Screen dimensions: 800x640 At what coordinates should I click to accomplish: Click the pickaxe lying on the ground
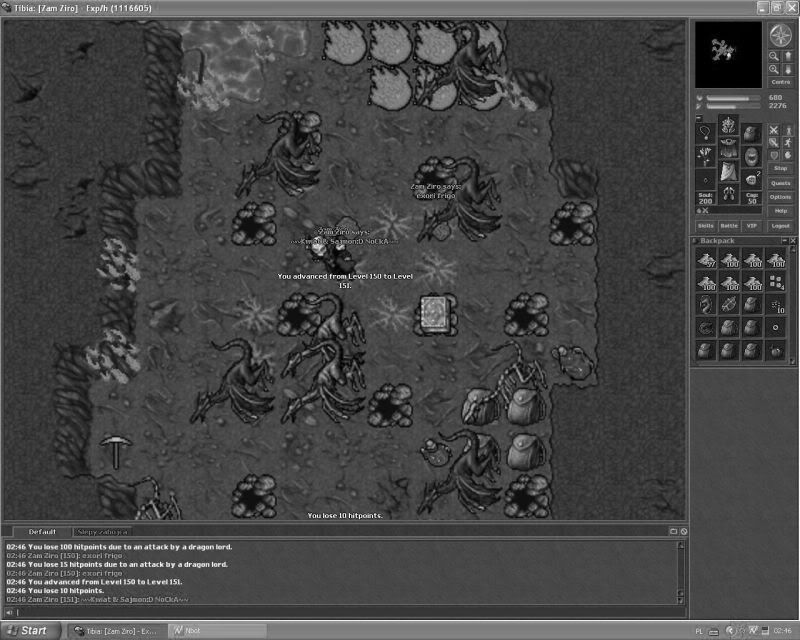click(x=116, y=452)
